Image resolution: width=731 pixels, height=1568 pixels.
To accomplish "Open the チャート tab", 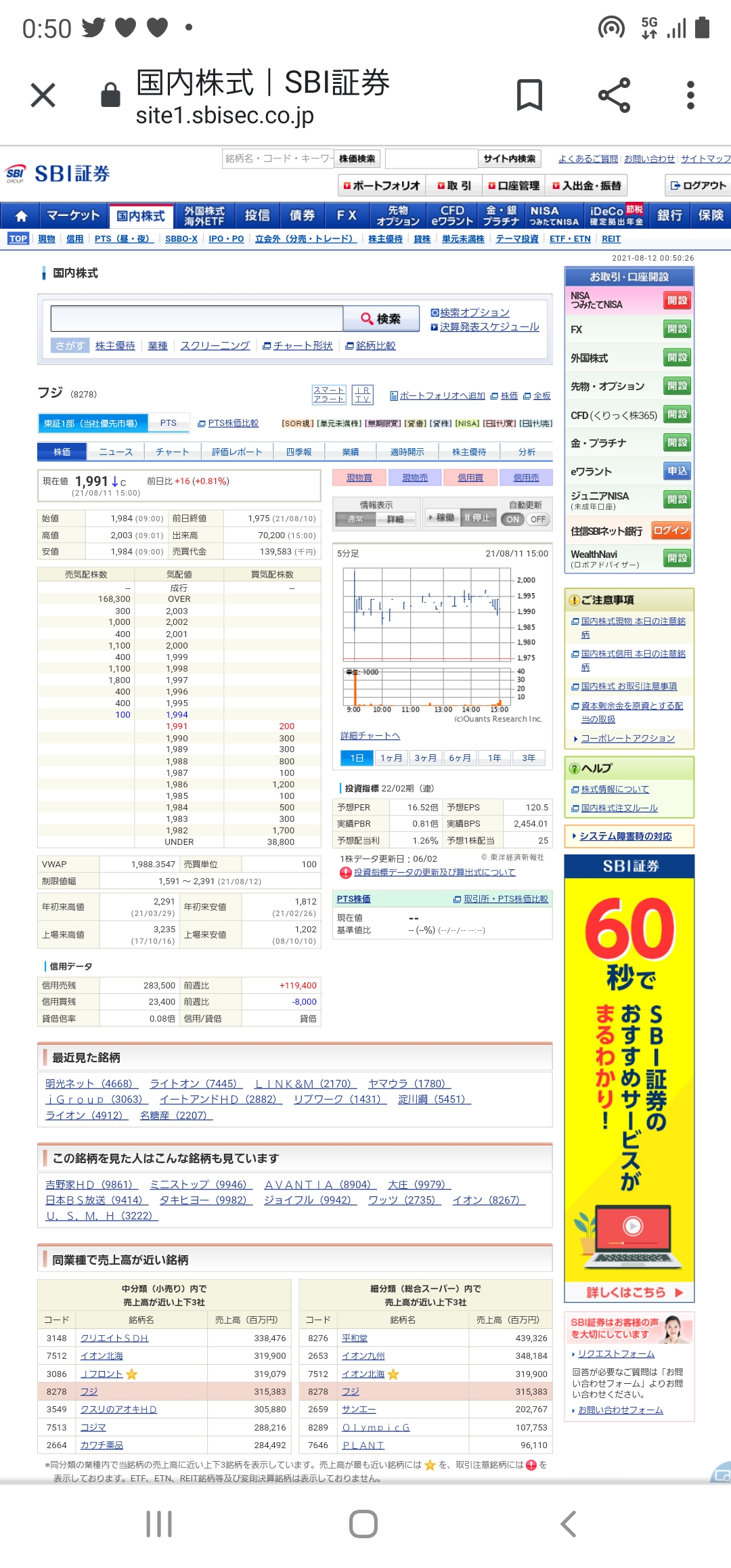I will click(173, 452).
